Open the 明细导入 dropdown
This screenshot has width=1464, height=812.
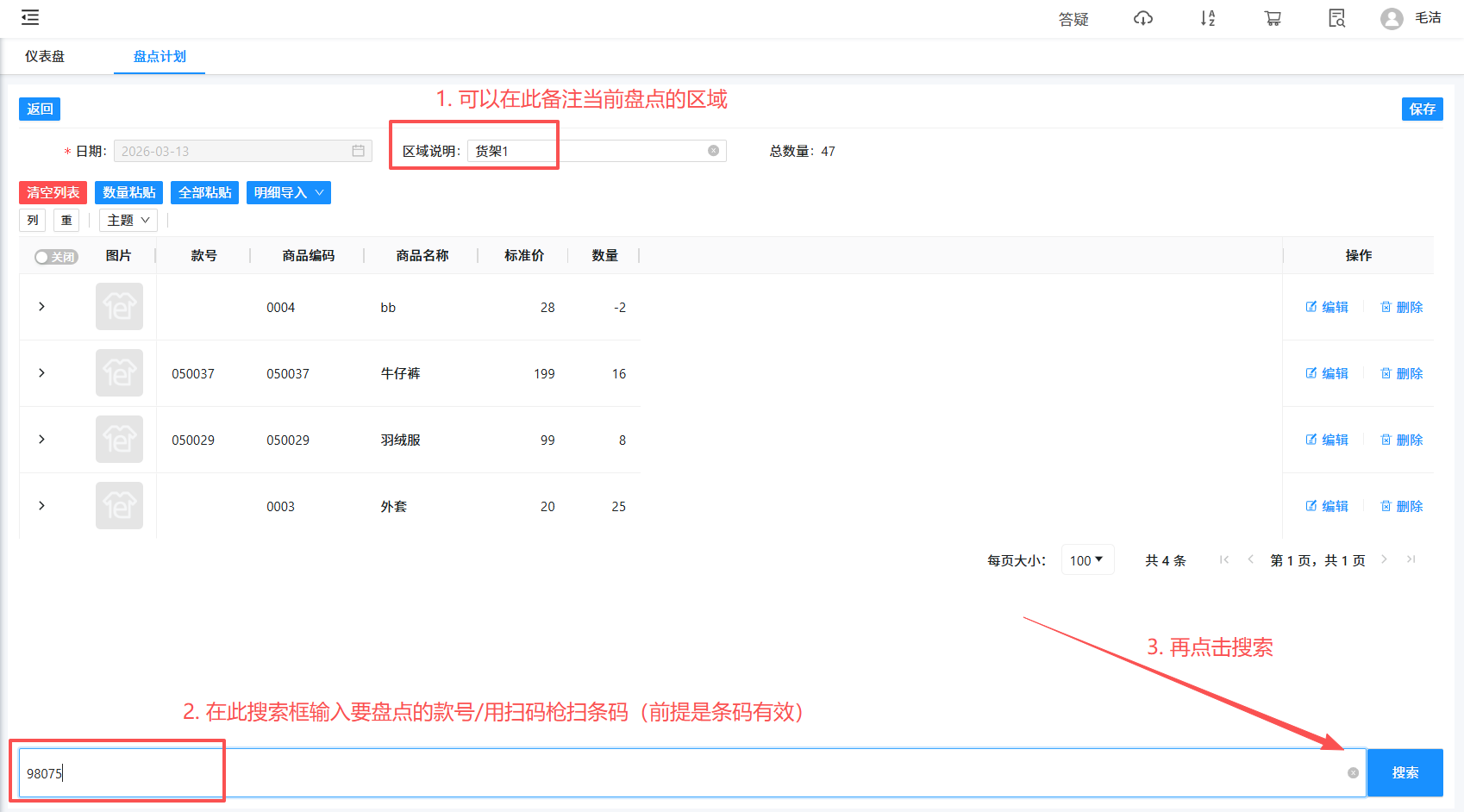point(288,192)
